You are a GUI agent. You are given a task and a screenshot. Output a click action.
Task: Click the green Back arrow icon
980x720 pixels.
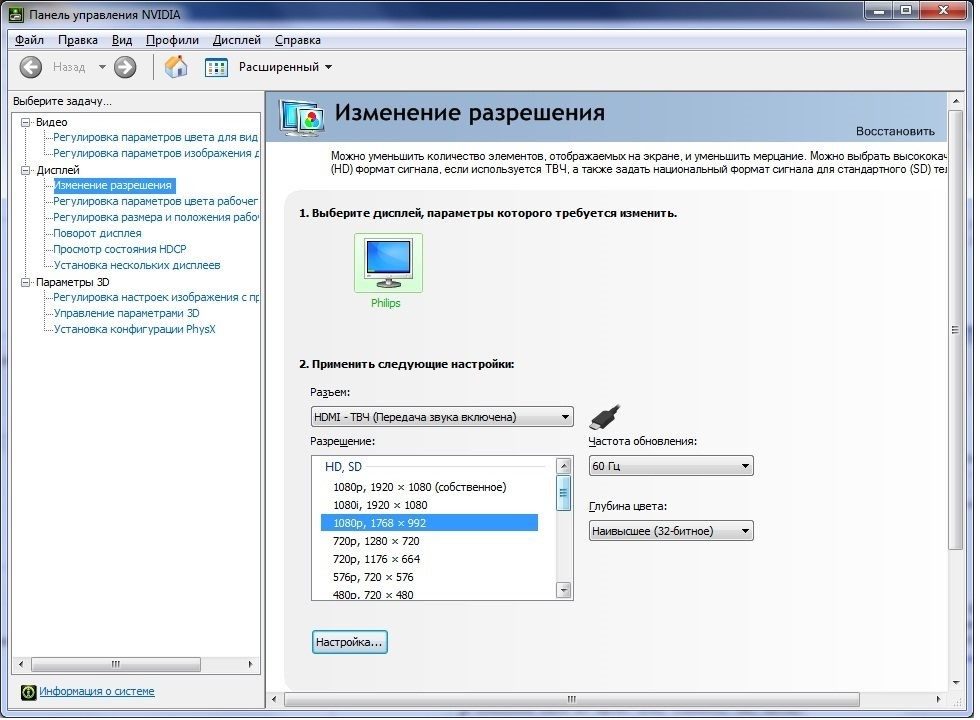[x=31, y=67]
